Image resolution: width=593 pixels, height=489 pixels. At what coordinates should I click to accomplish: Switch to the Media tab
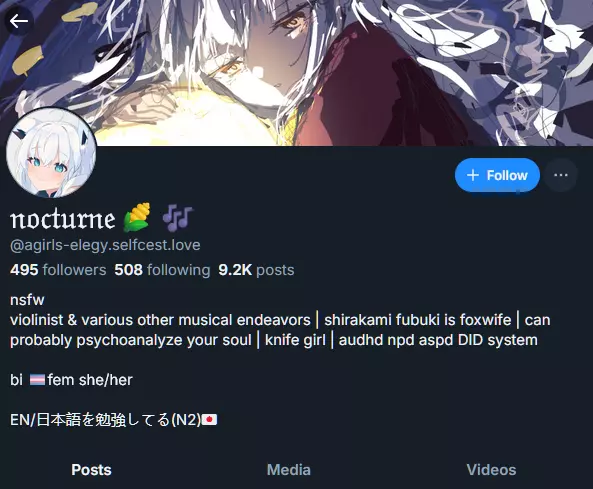289,470
